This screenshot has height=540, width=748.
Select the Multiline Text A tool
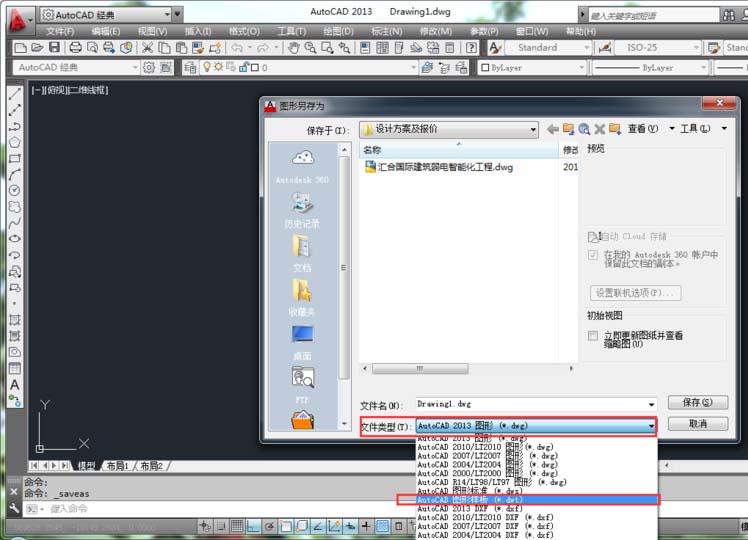[x=15, y=384]
